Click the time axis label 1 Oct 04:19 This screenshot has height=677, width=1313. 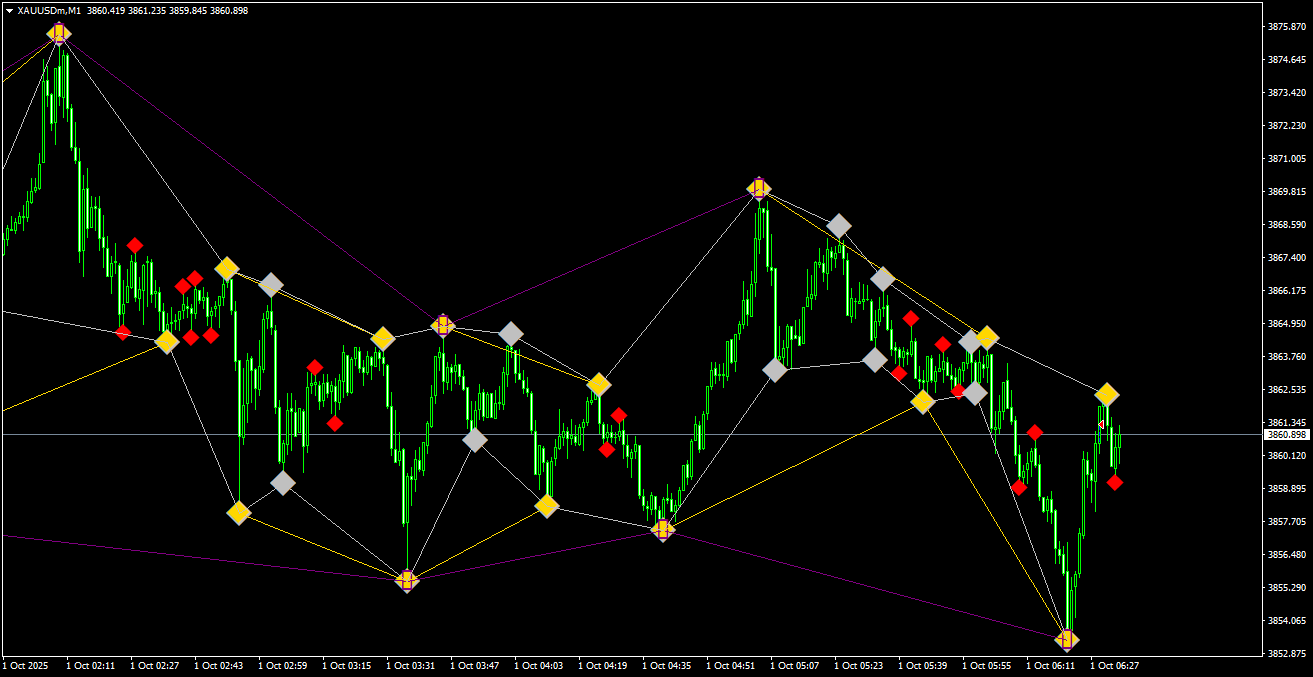[x=603, y=665]
